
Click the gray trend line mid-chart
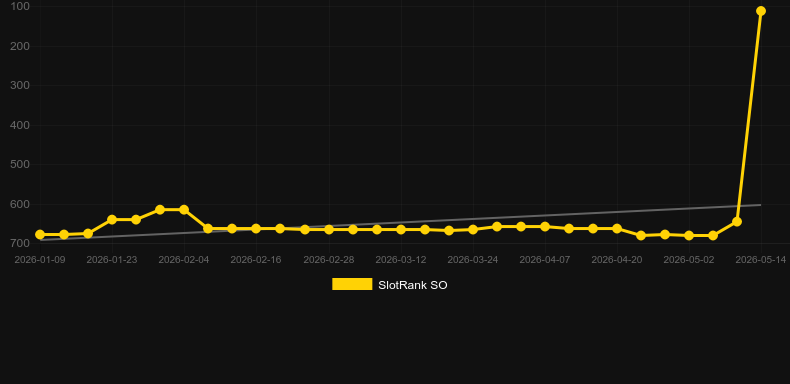(x=401, y=222)
